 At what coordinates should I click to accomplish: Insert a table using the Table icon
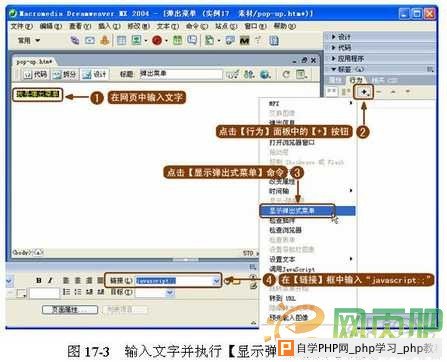[x=121, y=41]
